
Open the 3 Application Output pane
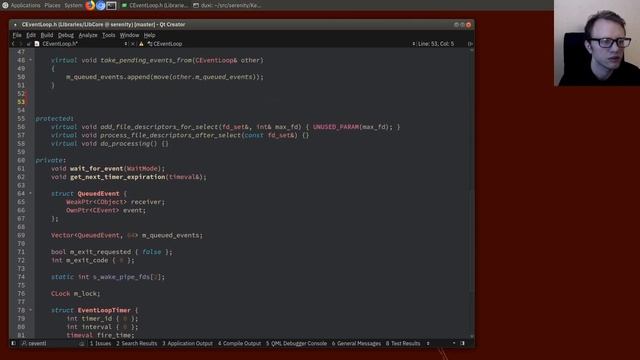click(187, 343)
